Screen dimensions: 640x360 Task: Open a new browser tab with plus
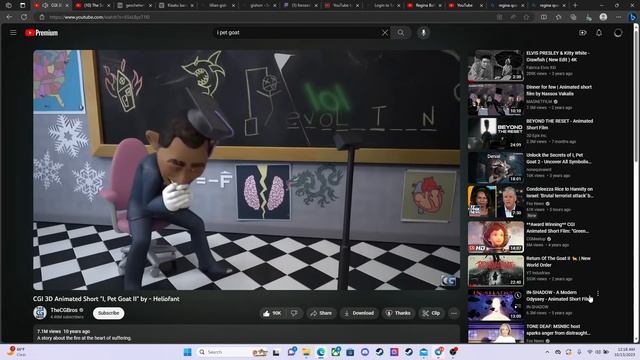coord(575,5)
